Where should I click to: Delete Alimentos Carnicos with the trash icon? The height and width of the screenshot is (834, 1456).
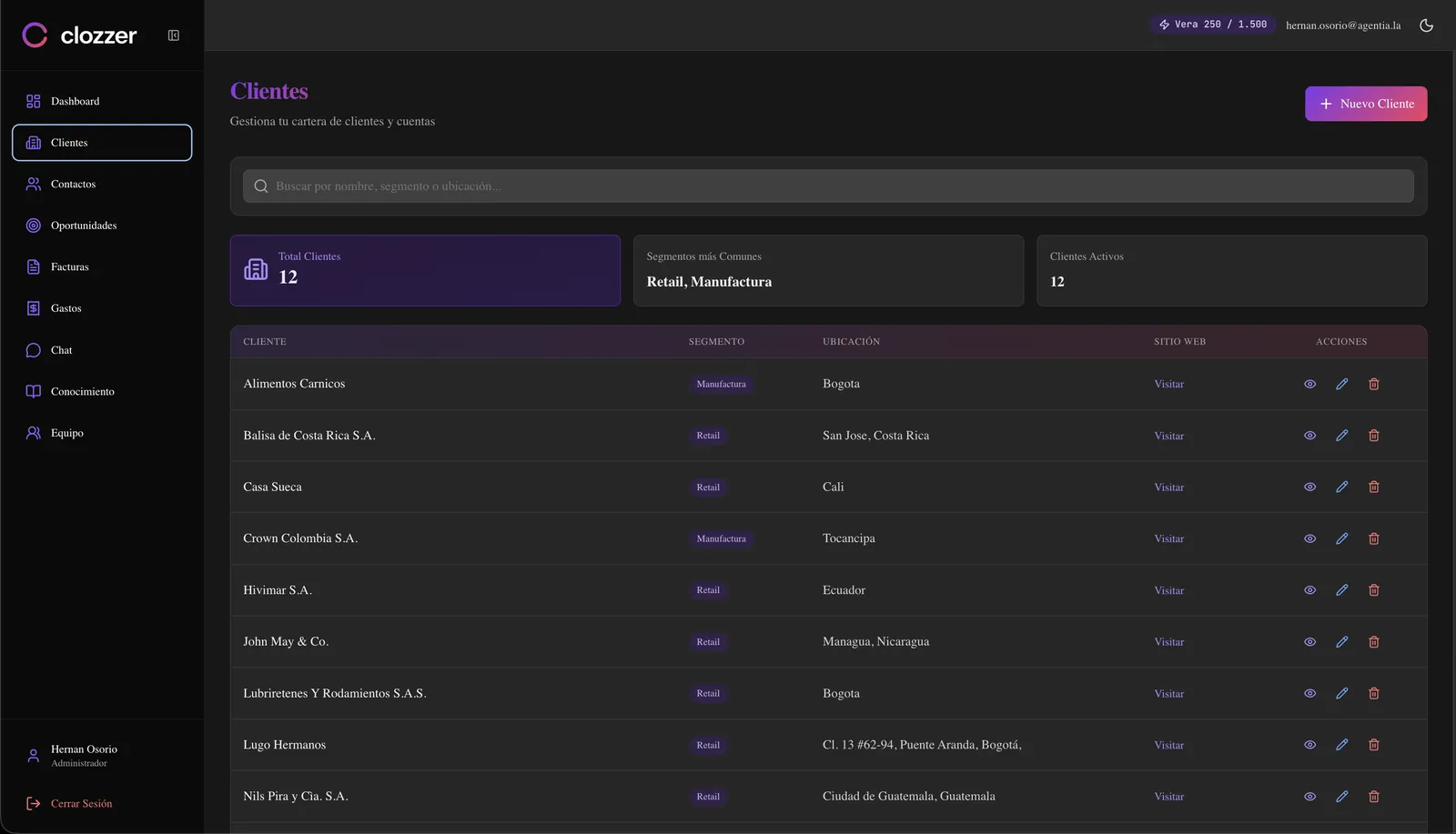(x=1374, y=384)
